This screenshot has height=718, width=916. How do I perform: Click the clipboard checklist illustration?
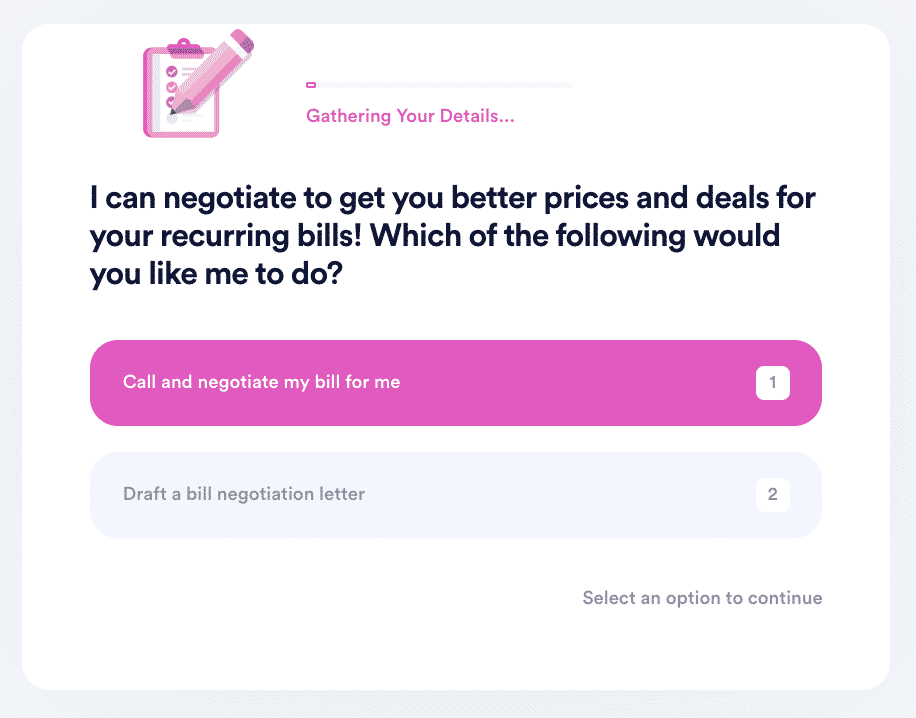pyautogui.click(x=181, y=89)
